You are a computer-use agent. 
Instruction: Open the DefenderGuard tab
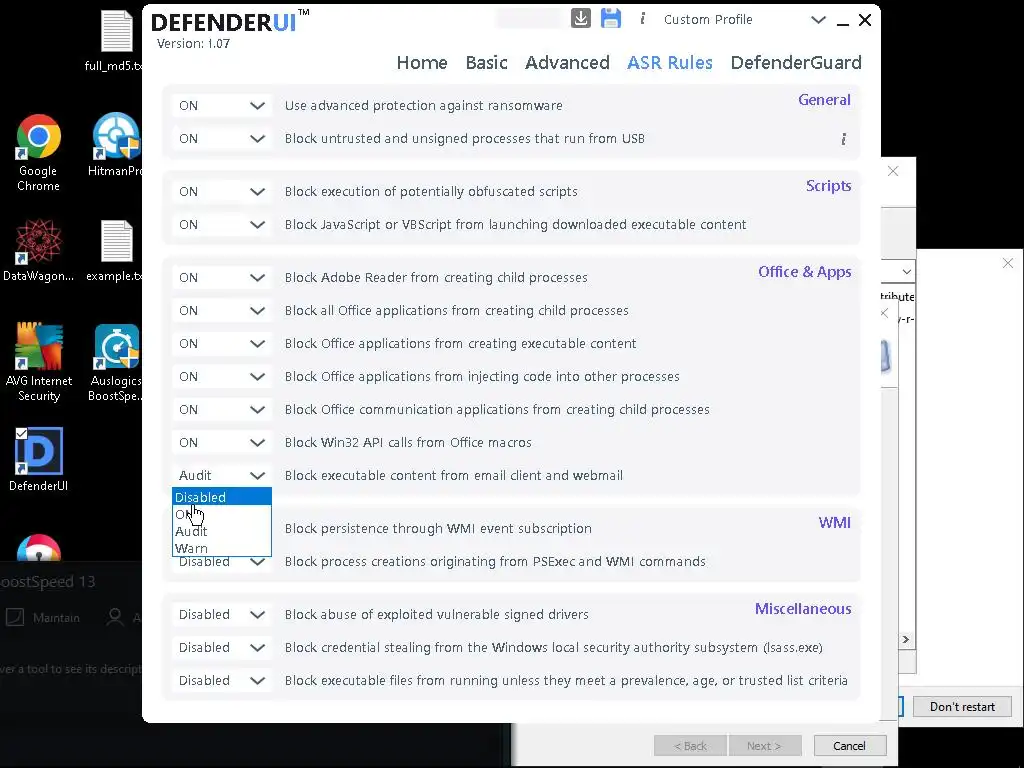pos(796,63)
